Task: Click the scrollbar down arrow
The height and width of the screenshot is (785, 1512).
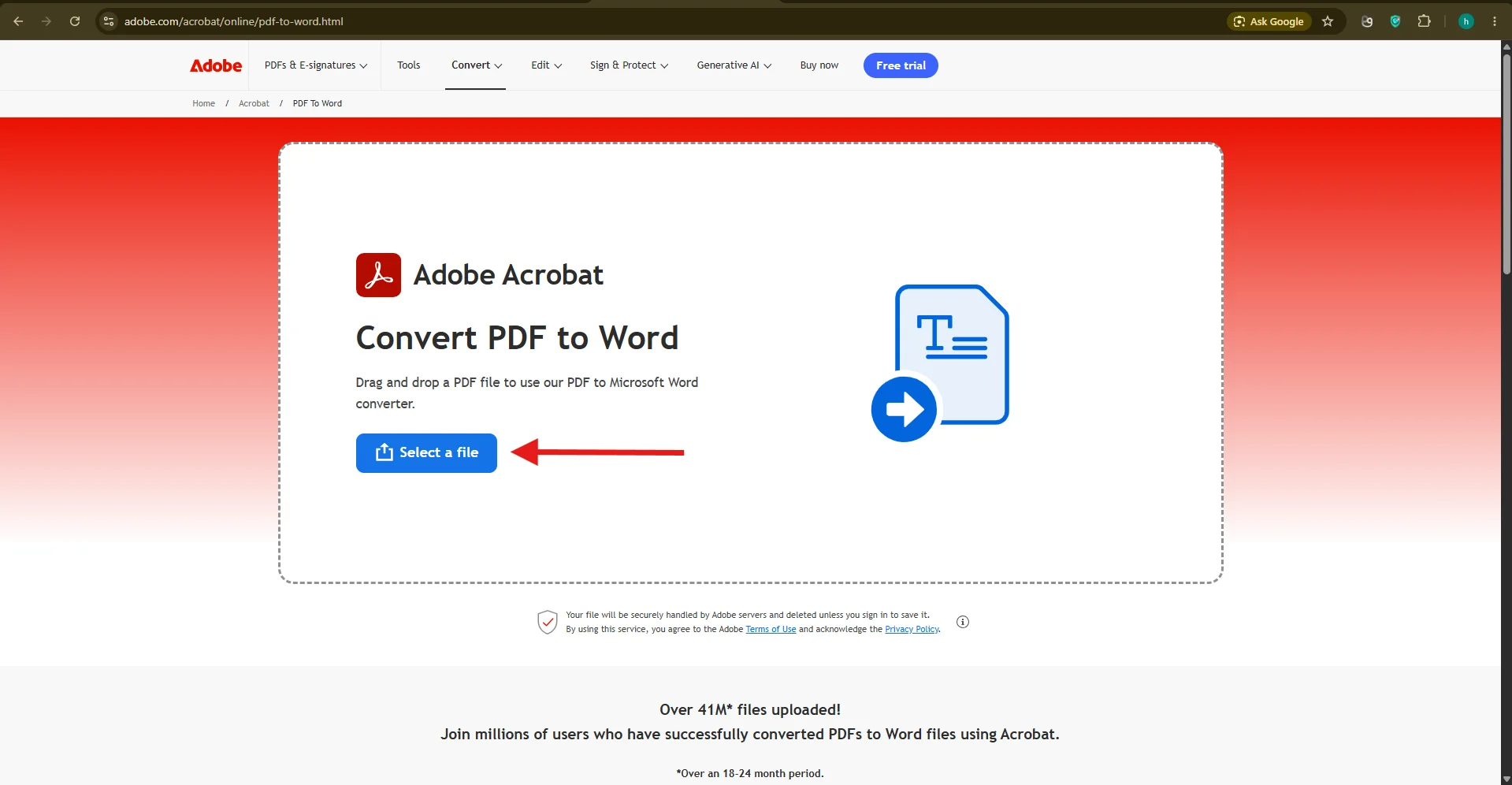Action: tap(1506, 779)
